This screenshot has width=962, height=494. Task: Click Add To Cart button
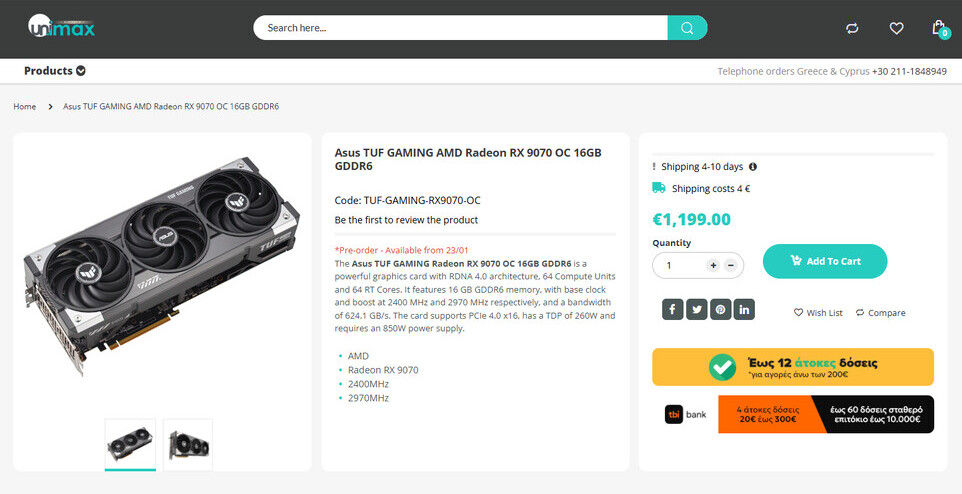pos(825,261)
